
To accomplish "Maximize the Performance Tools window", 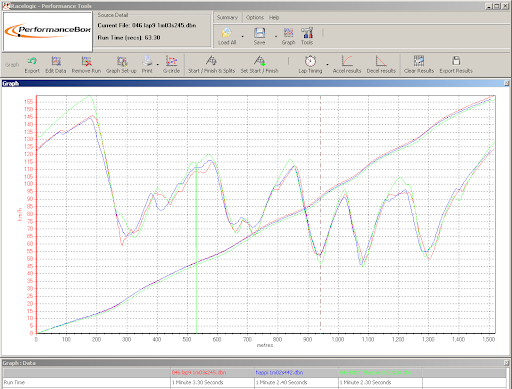I will click(496, 6).
